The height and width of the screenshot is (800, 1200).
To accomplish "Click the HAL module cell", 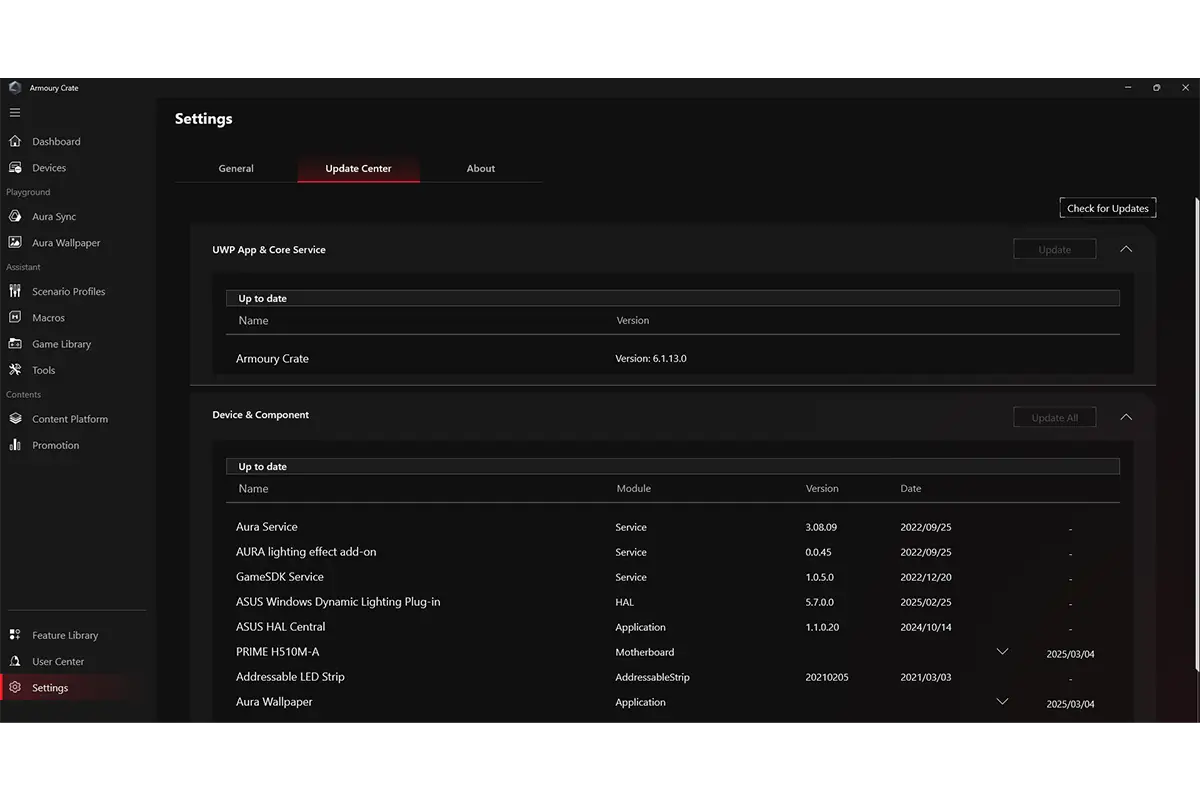I will pyautogui.click(x=625, y=602).
